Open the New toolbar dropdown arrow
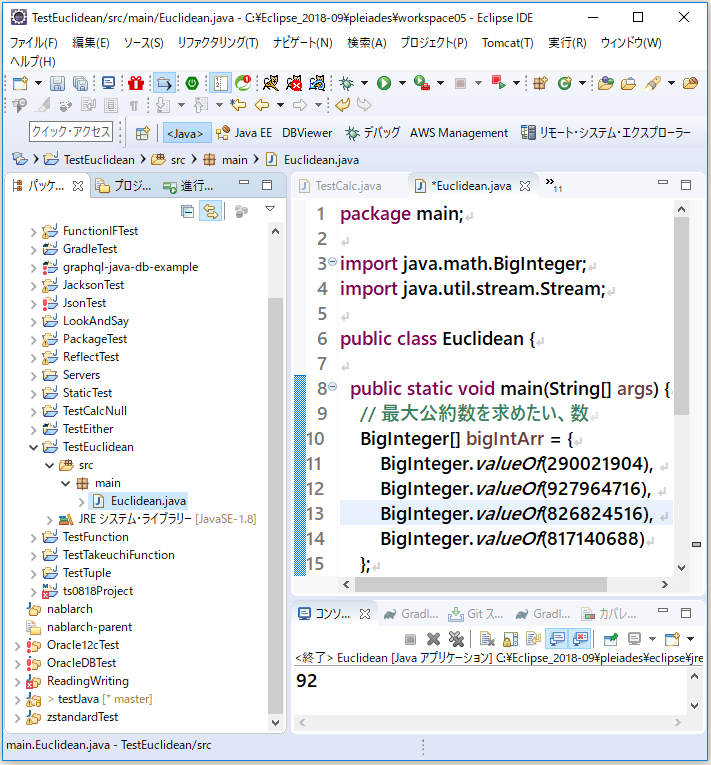Image resolution: width=711 pixels, height=765 pixels. [x=38, y=83]
